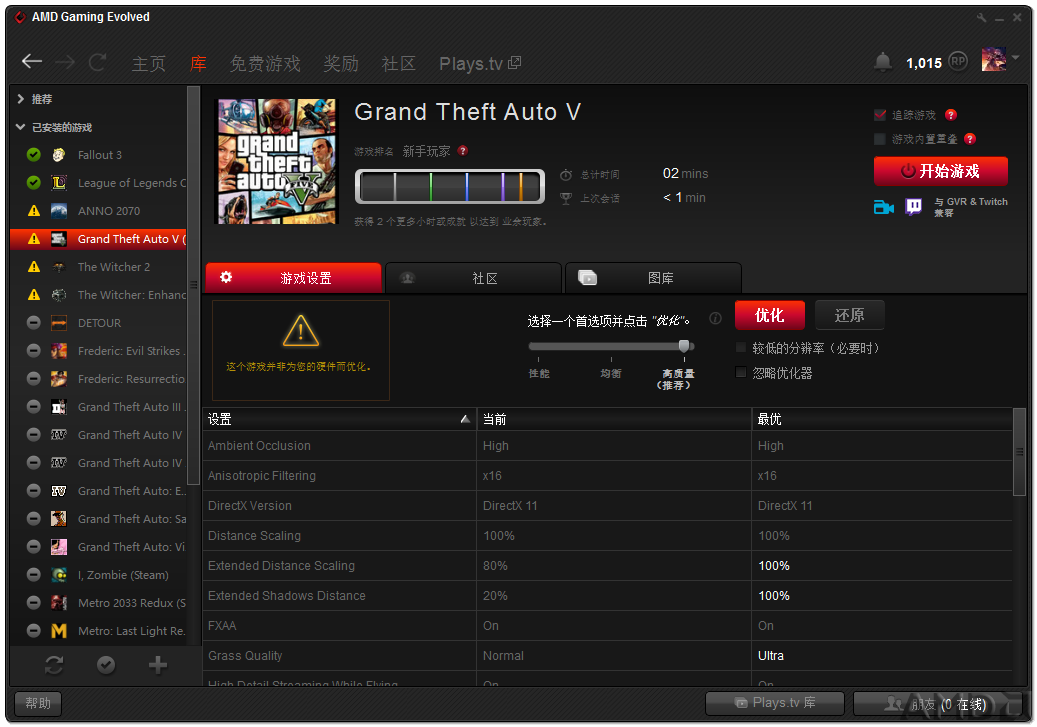The height and width of the screenshot is (727, 1037).
Task: Open the 奖励 tab
Action: (x=341, y=64)
